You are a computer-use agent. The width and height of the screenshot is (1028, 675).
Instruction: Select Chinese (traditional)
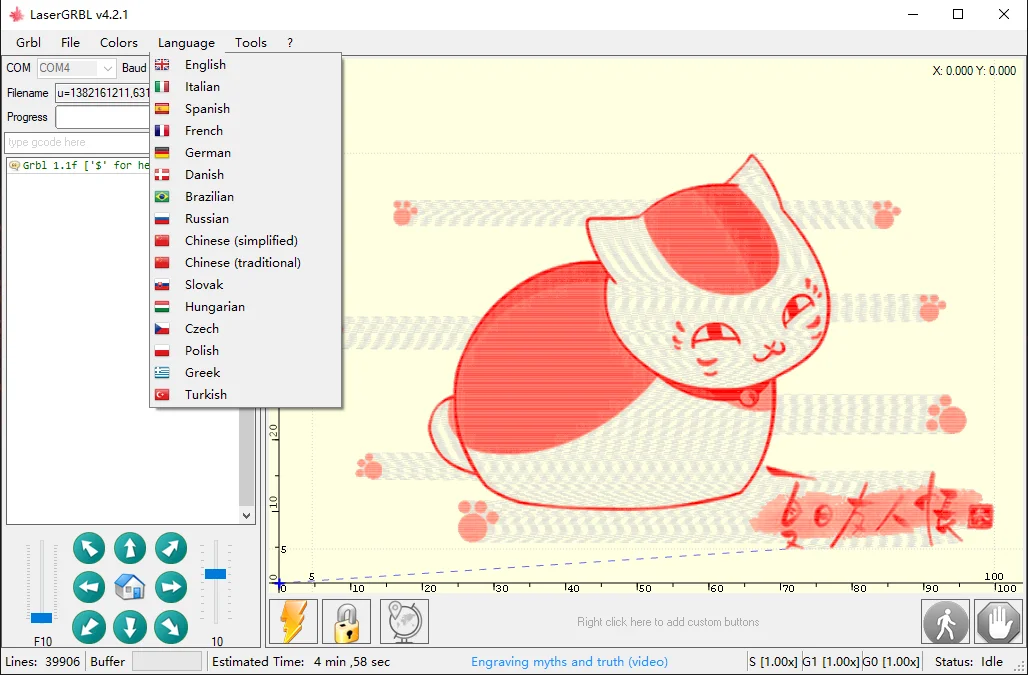point(245,262)
